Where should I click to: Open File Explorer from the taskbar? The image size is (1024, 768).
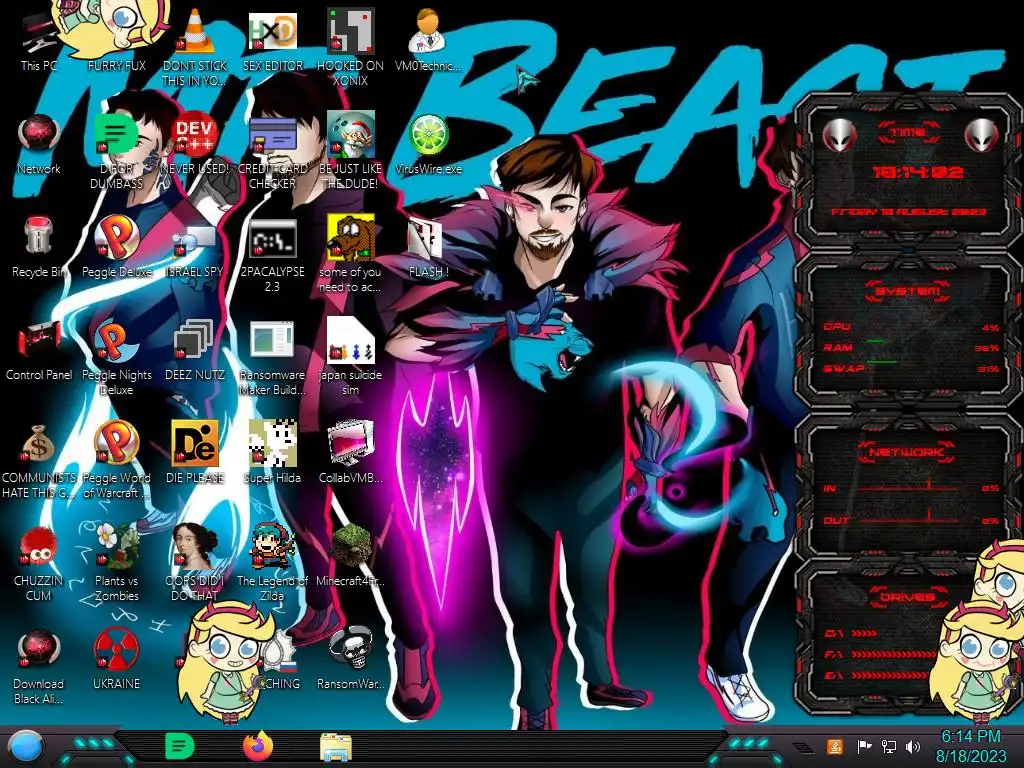(x=336, y=747)
